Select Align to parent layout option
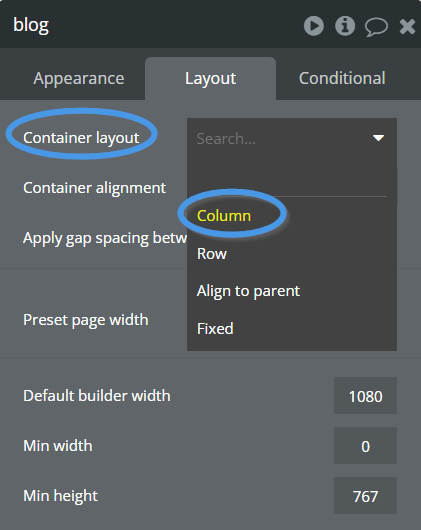The image size is (421, 530). [x=248, y=291]
